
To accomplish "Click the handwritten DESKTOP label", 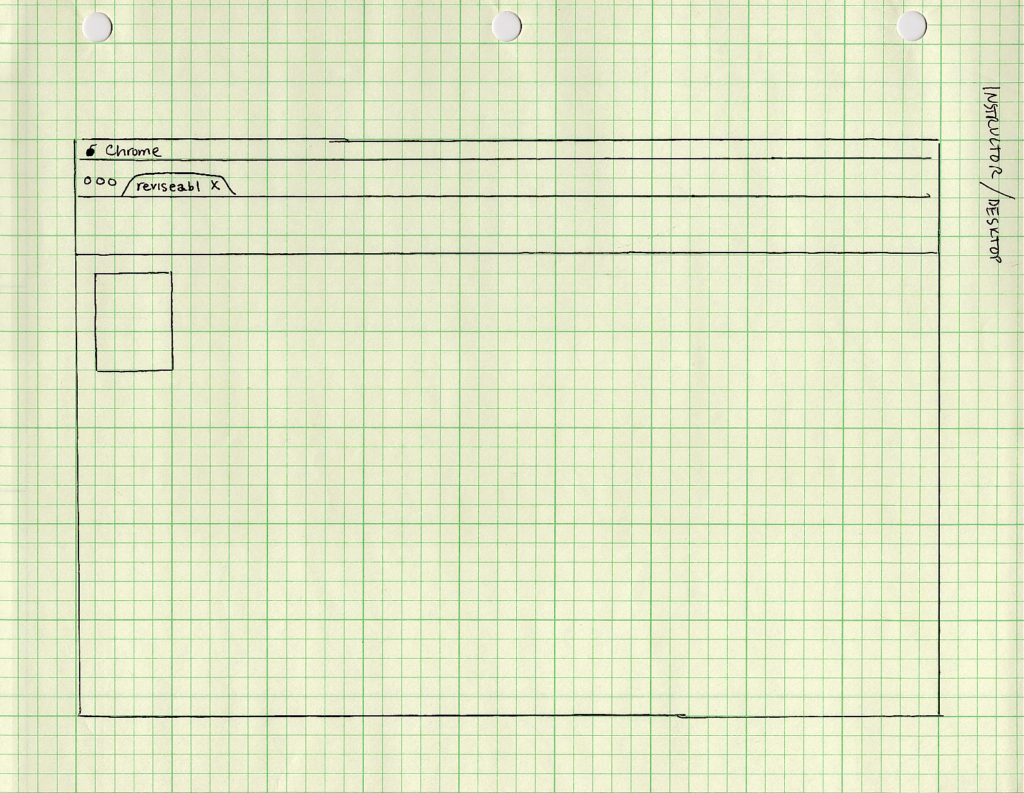I will tap(994, 231).
